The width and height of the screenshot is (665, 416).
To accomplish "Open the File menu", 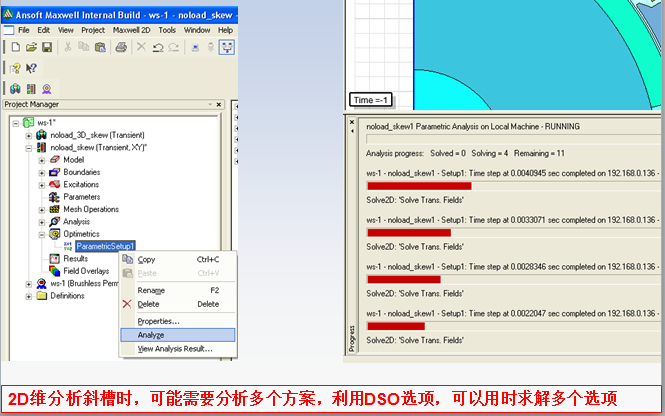I will [x=24, y=30].
